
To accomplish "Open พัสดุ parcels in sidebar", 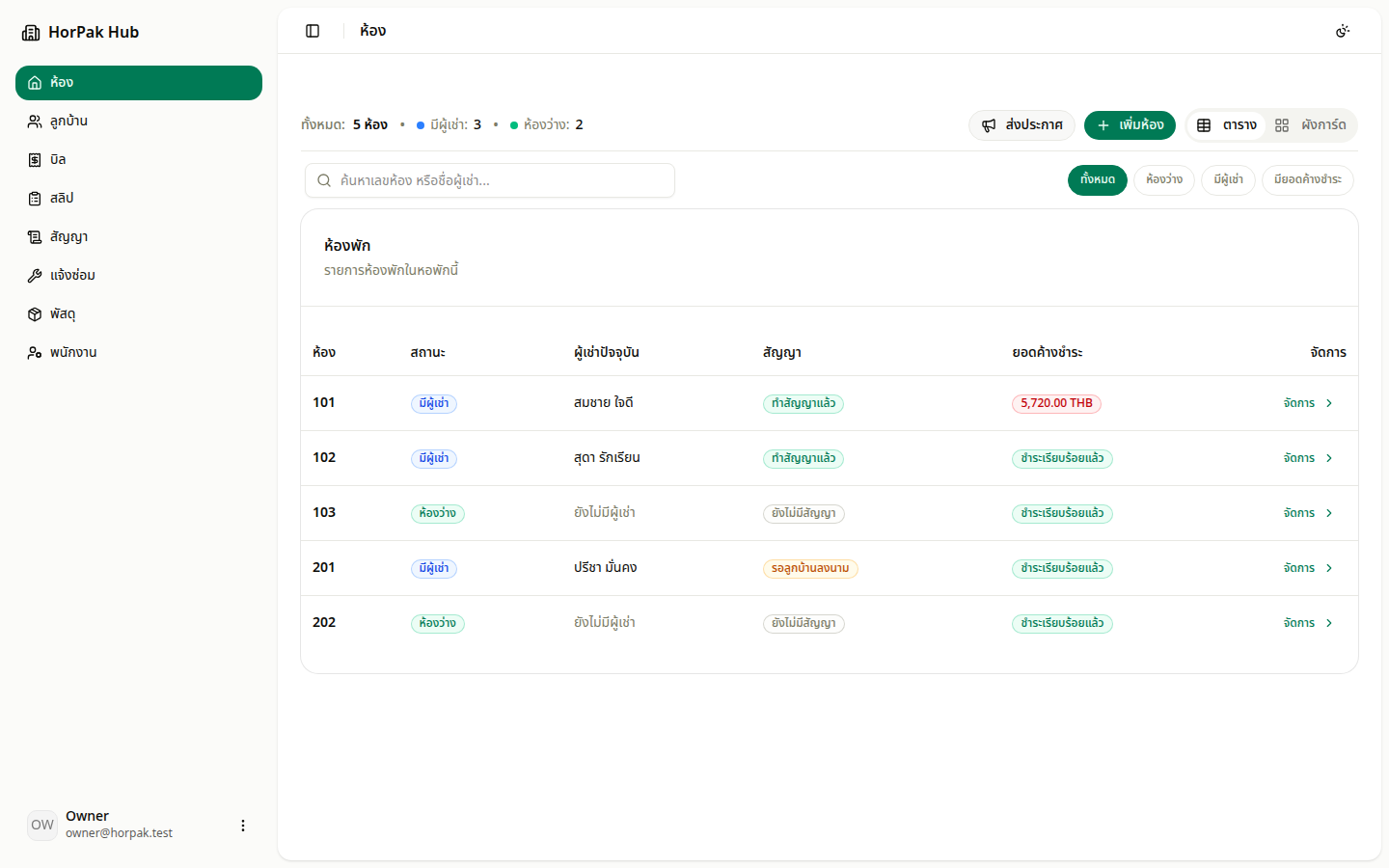I will pos(139,314).
